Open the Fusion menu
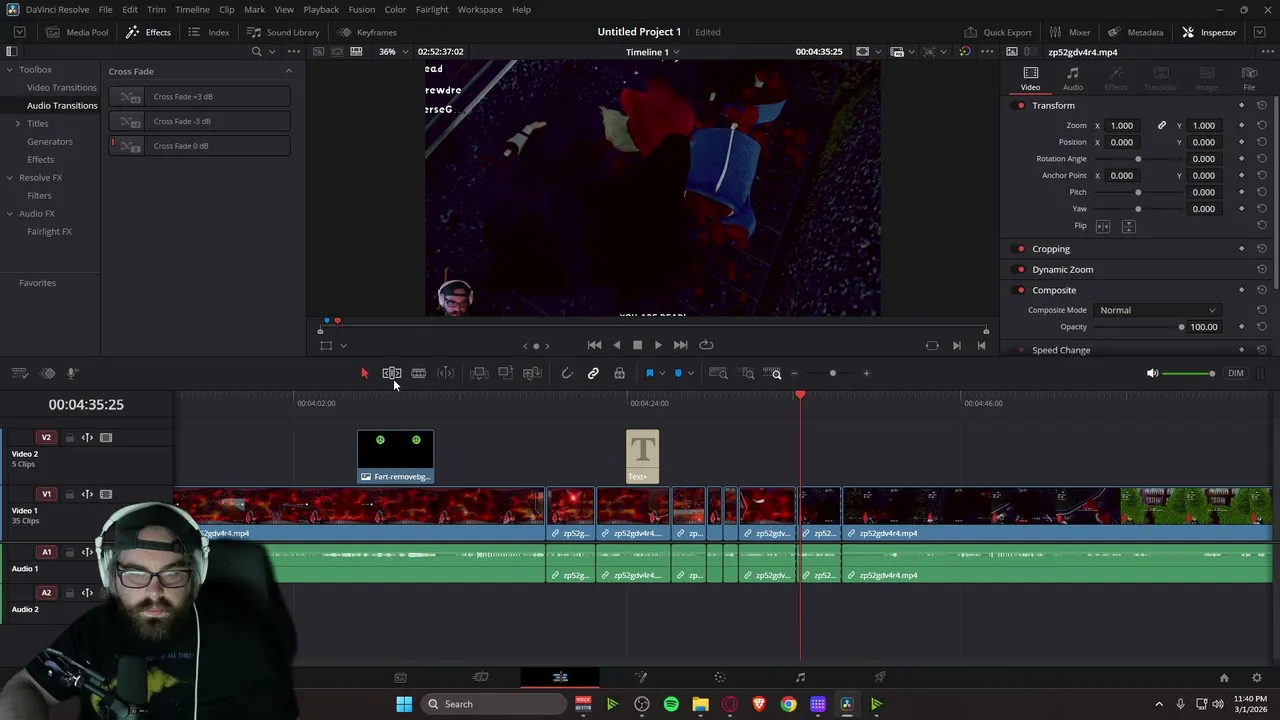Image resolution: width=1280 pixels, height=720 pixels. [x=362, y=9]
